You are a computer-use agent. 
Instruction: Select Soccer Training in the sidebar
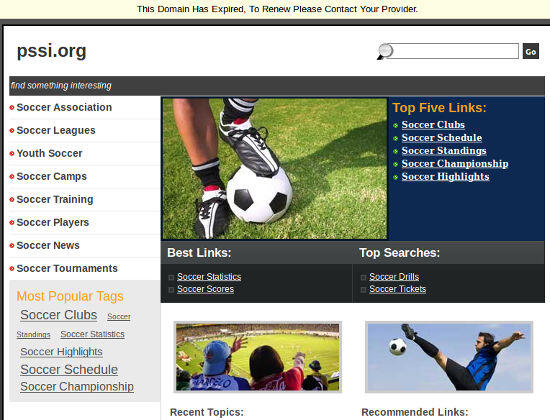(55, 199)
